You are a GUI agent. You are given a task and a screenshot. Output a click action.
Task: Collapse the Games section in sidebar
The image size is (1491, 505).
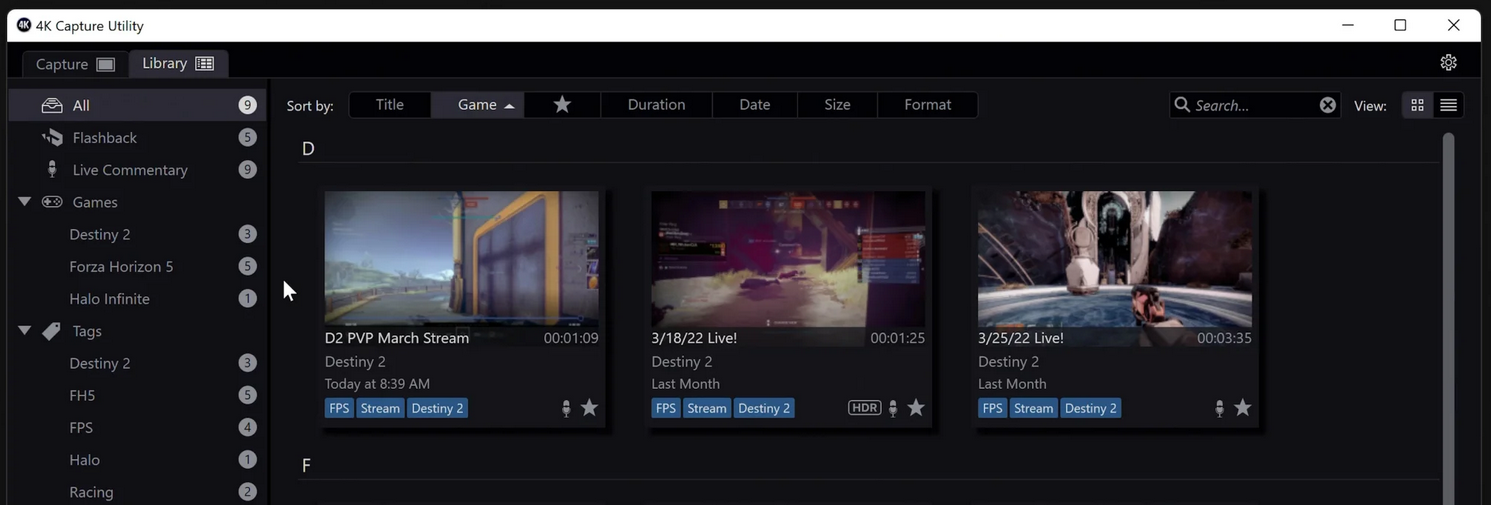[x=25, y=202]
